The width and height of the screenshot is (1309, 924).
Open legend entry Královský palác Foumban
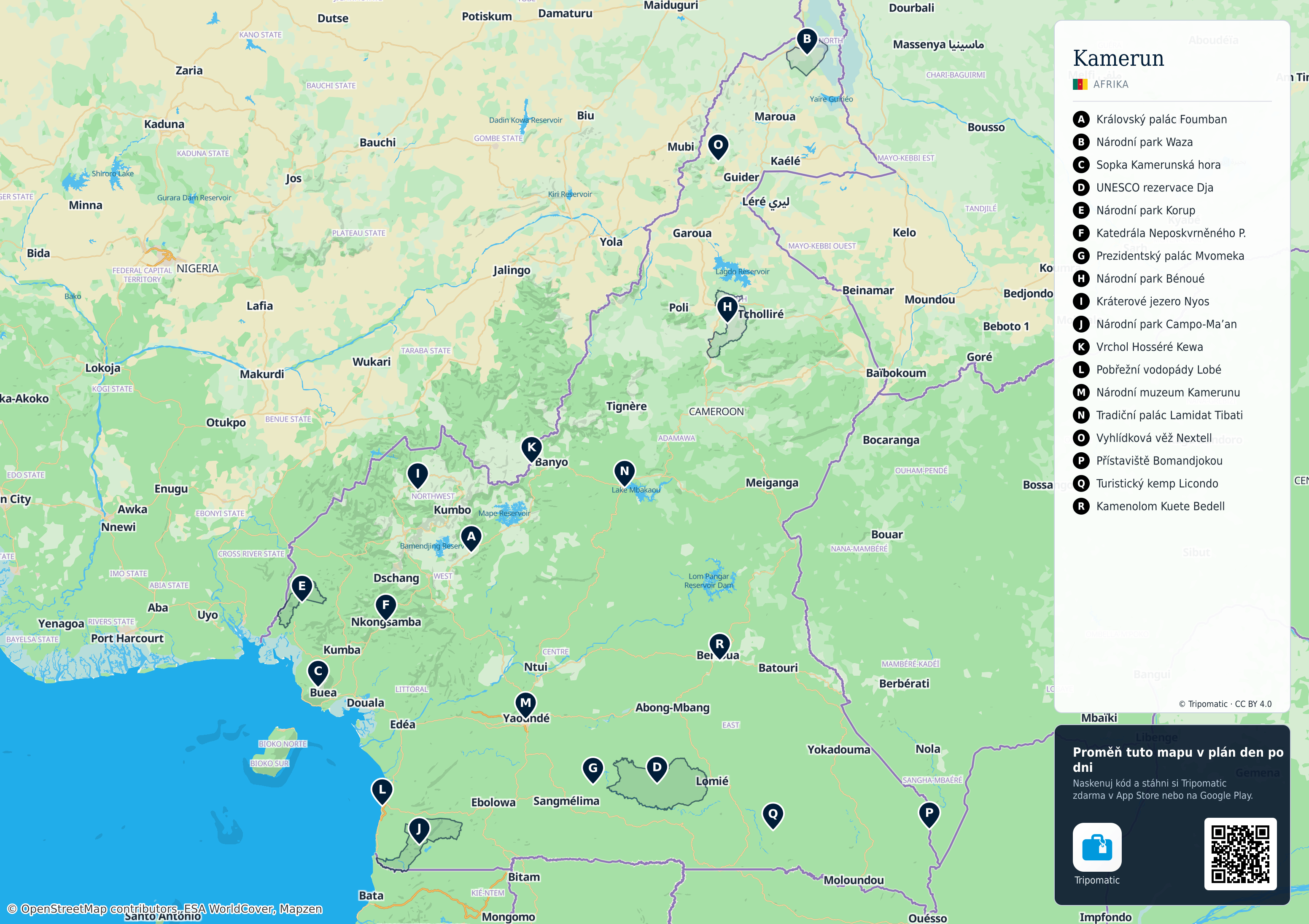(x=1150, y=119)
